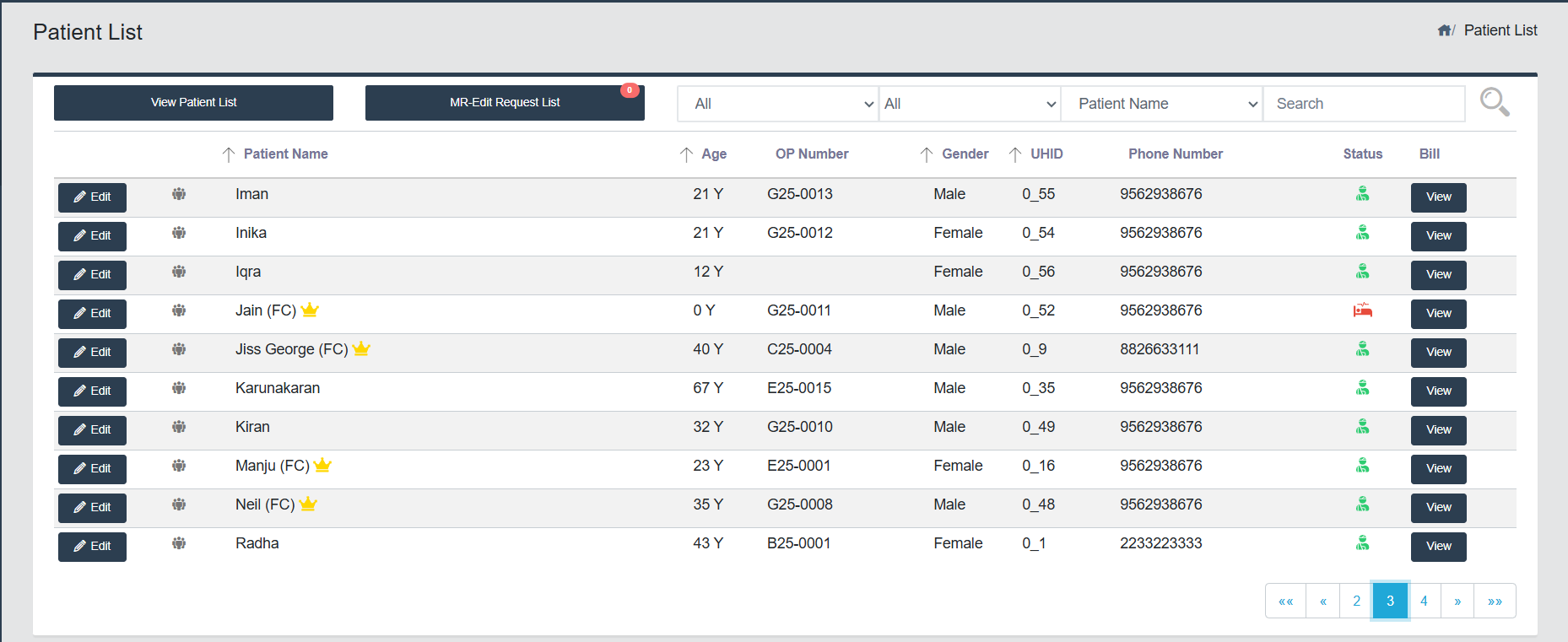View the bill for Neil
1568x642 pixels.
pos(1438,507)
